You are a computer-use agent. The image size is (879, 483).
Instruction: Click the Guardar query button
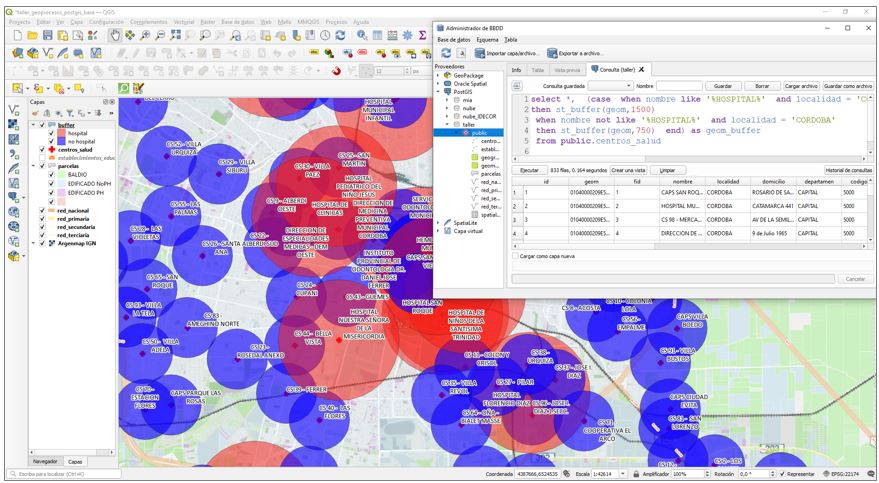coord(723,86)
